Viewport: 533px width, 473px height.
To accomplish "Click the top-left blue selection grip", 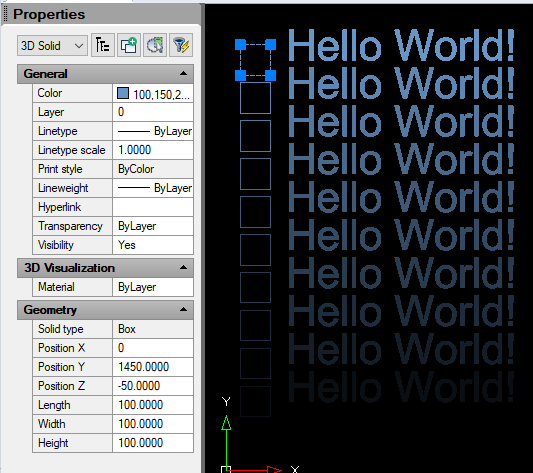I will pyautogui.click(x=240, y=45).
